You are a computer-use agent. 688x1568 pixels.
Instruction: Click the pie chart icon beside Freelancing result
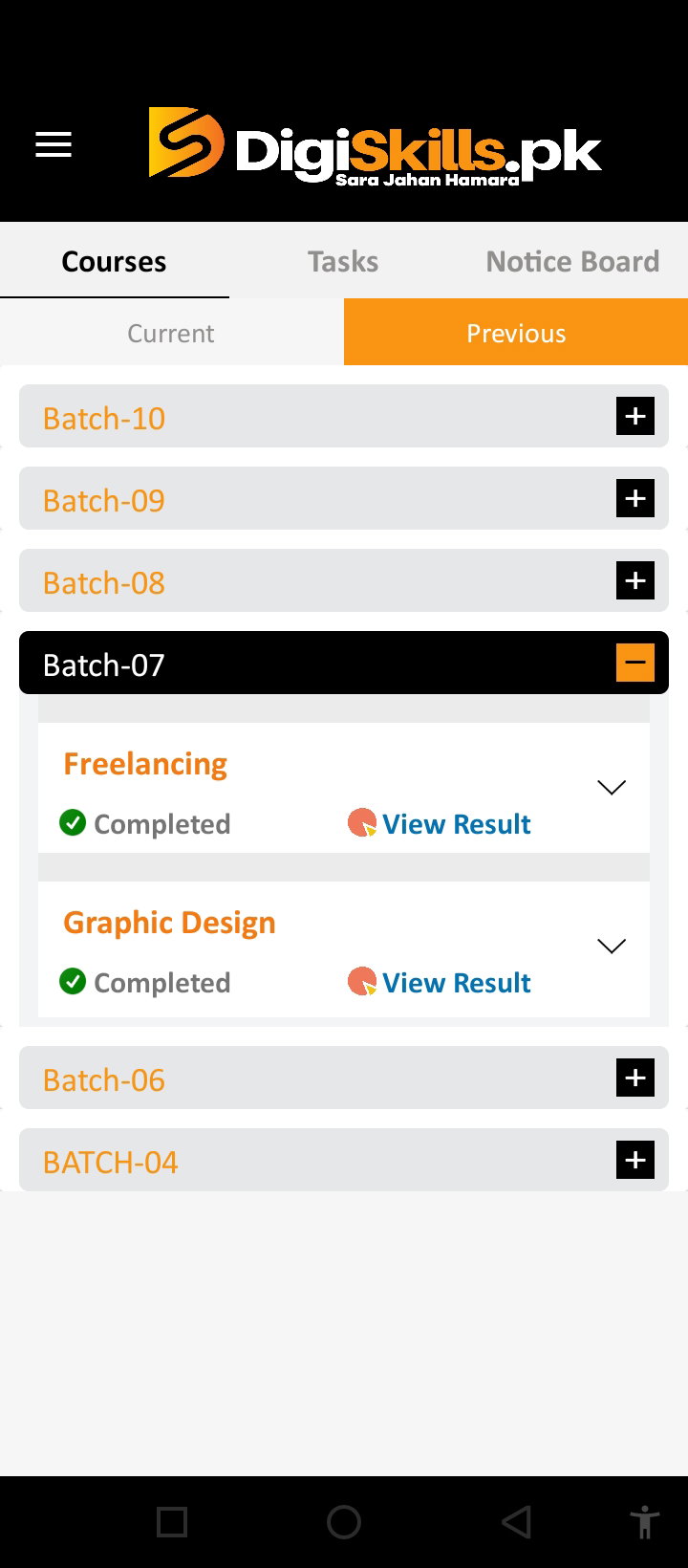pos(362,822)
